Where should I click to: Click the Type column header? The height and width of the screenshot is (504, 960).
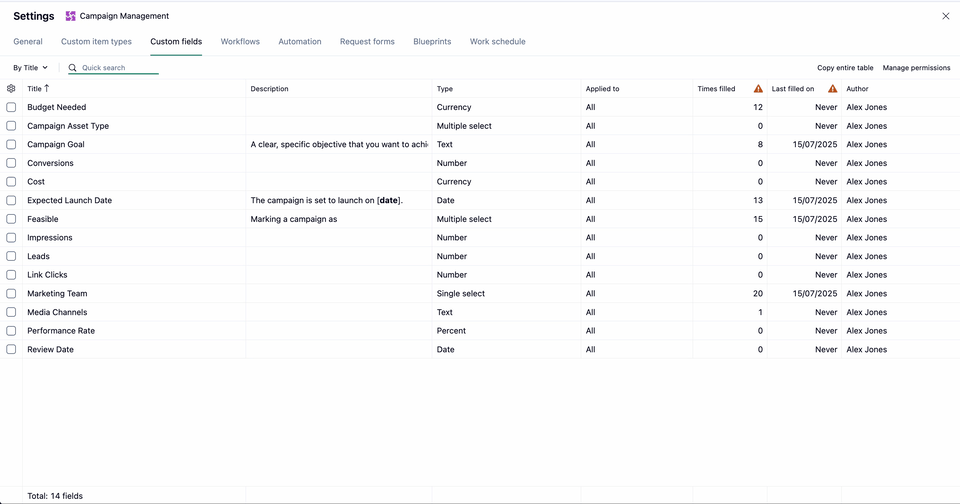pos(444,89)
